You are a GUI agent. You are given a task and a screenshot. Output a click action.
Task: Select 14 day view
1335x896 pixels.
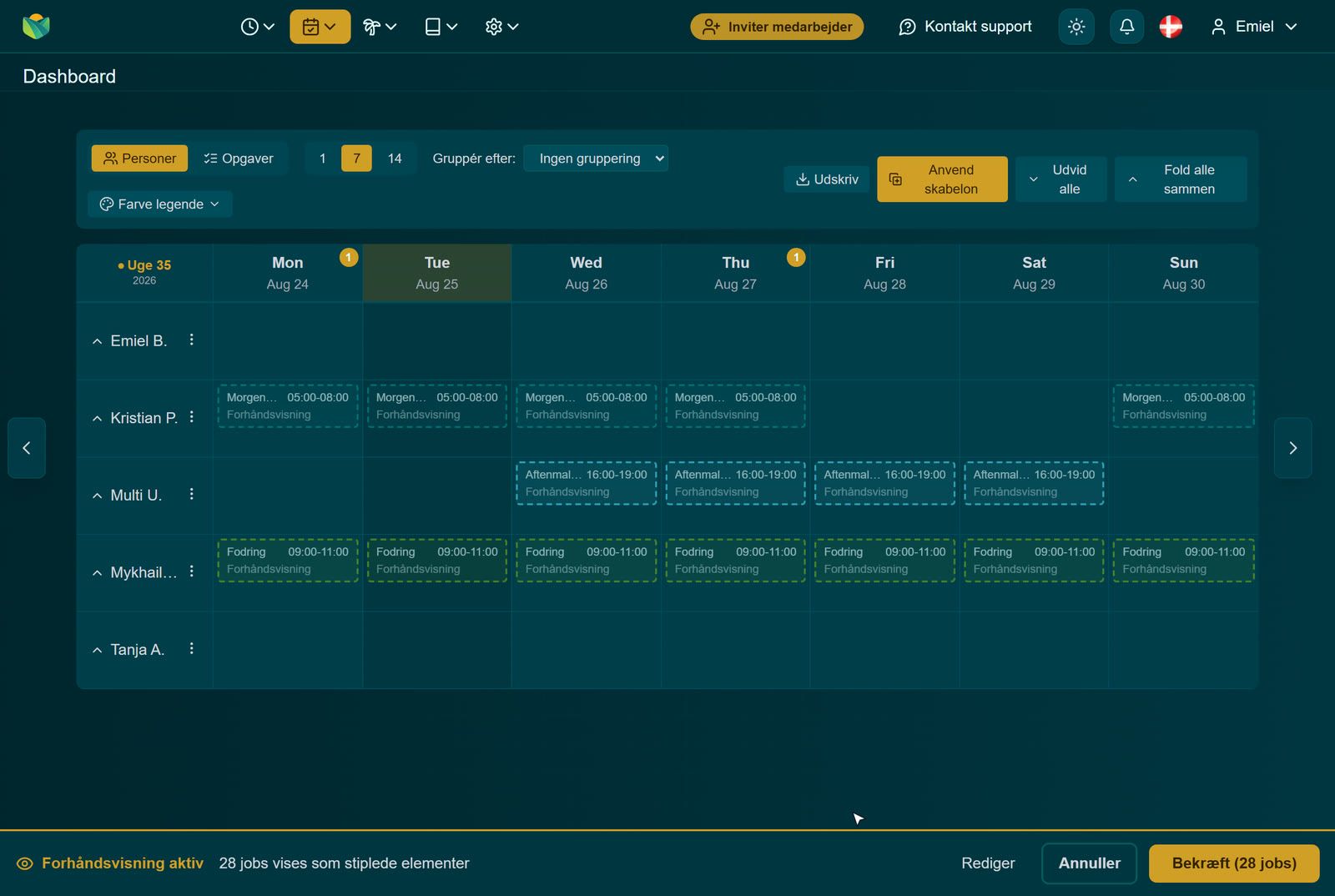coord(395,159)
